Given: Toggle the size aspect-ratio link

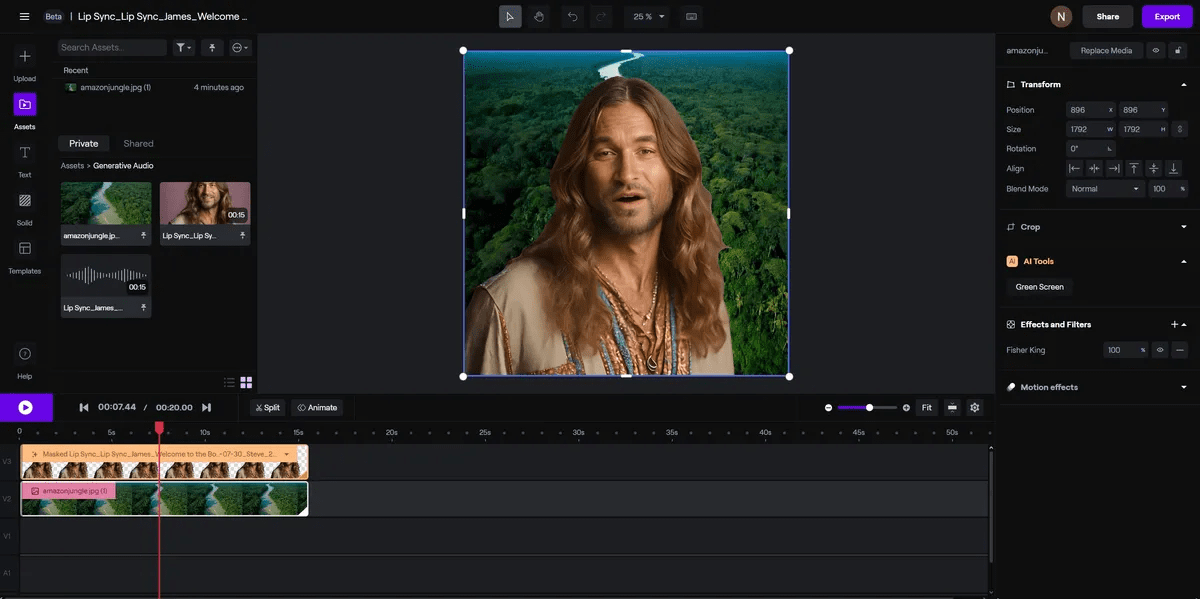Looking at the screenshot, I should pyautogui.click(x=1179, y=129).
